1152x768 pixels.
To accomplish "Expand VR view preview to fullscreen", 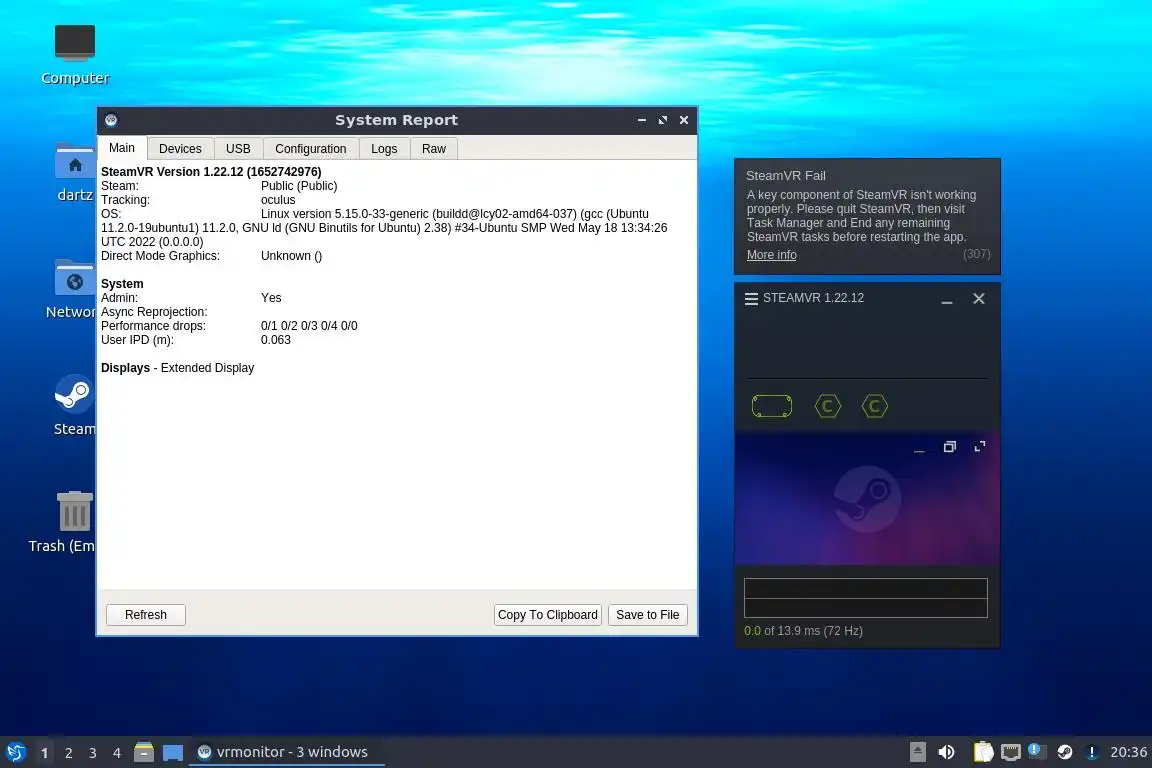I will [979, 447].
